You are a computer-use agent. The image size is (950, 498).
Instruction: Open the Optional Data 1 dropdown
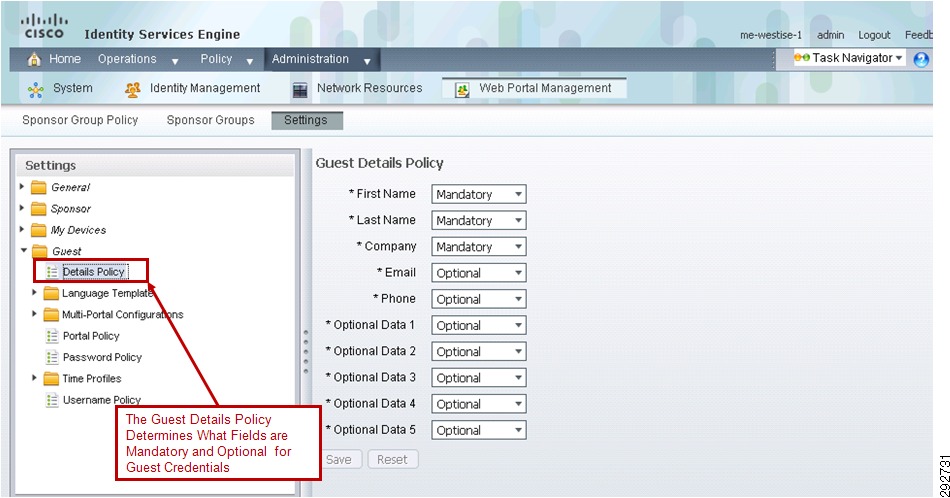[x=479, y=325]
